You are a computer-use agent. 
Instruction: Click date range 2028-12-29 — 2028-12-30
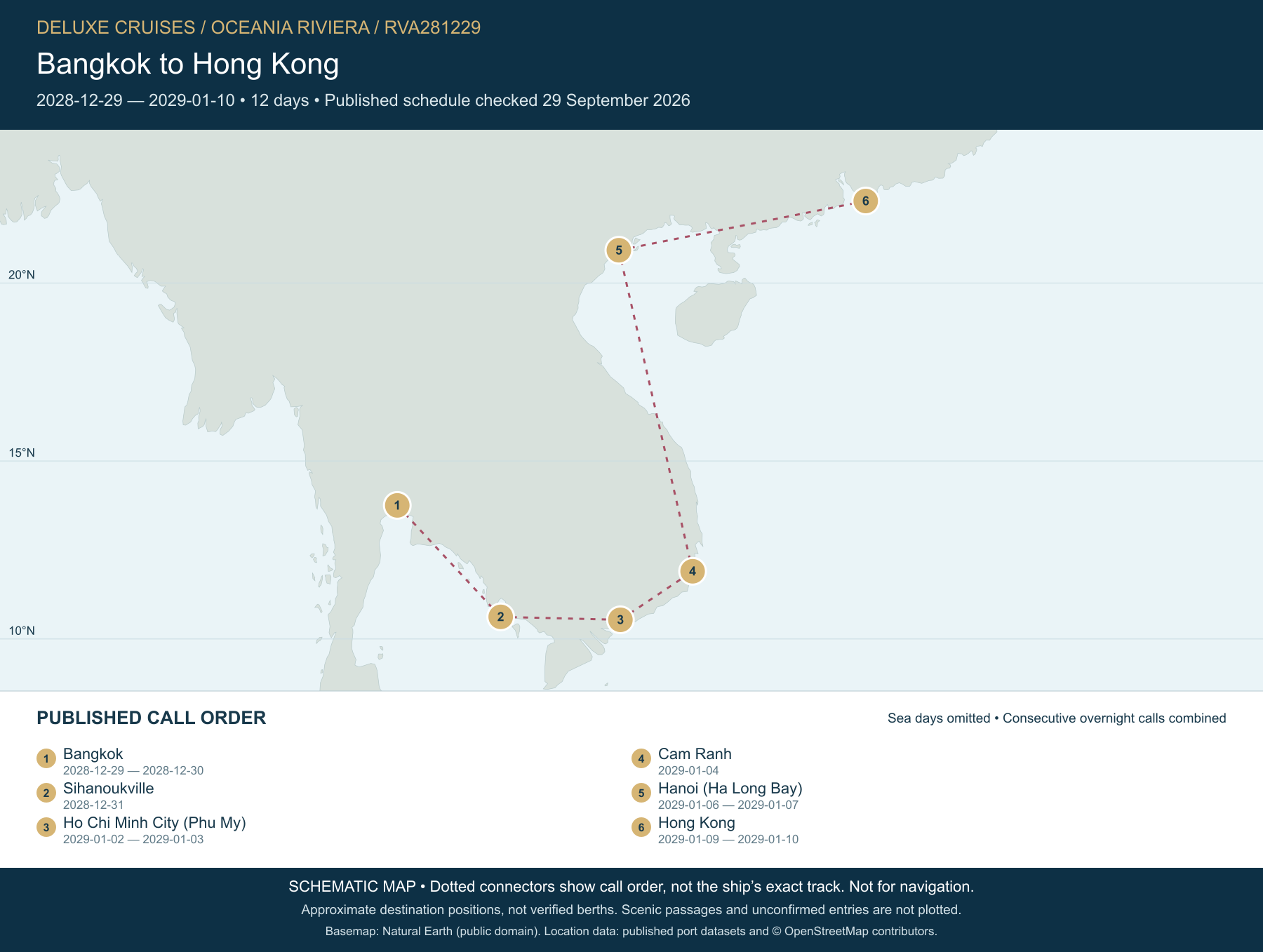133,770
